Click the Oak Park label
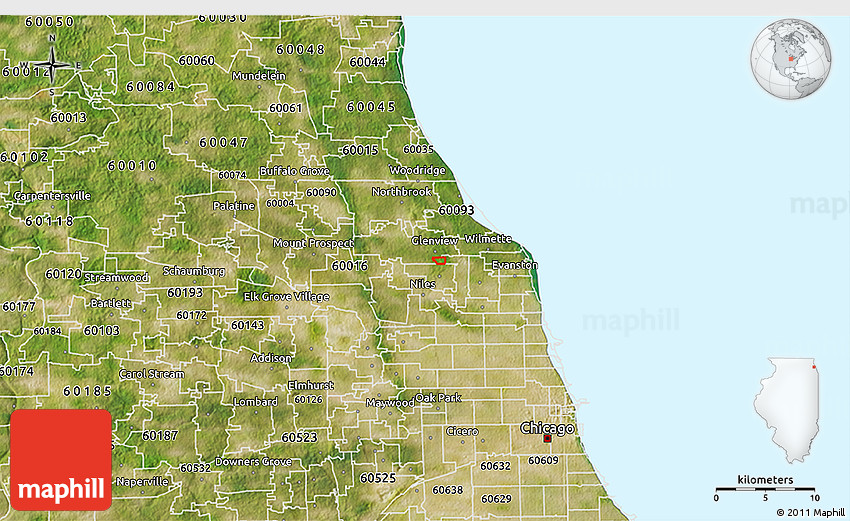 [438, 397]
